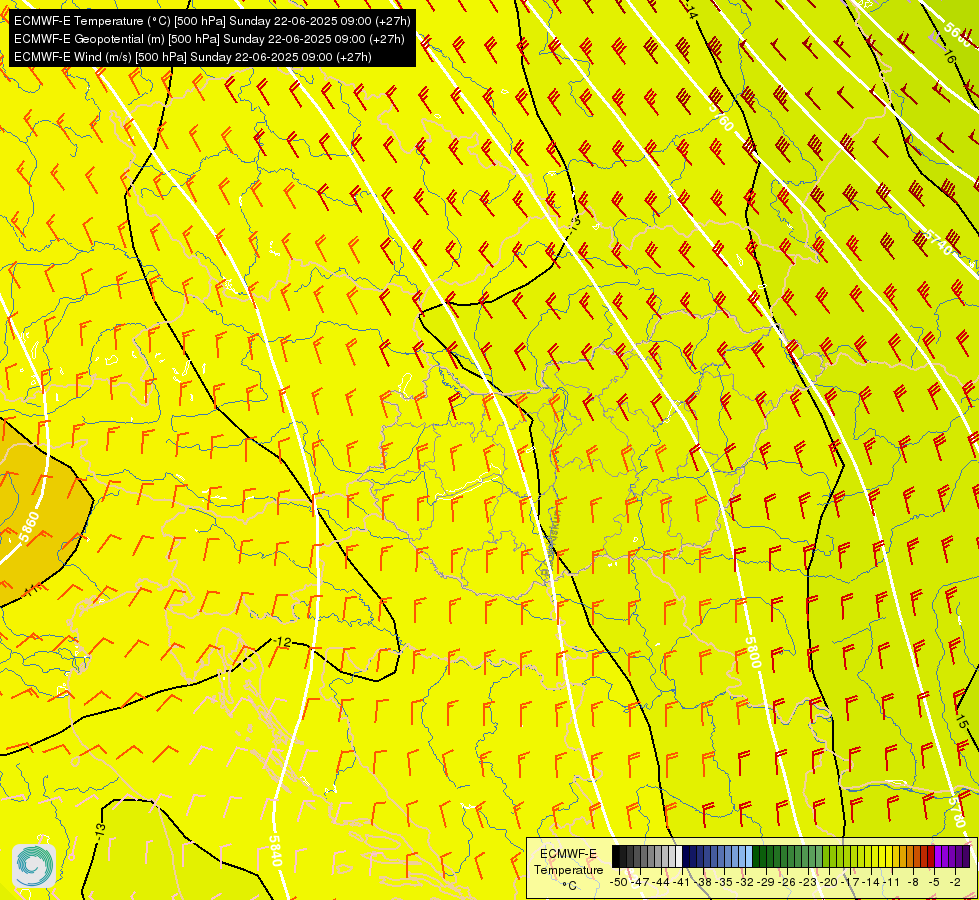Viewport: 979px width, 900px height.
Task: Click the 5780 geopotential contour label
Action: 958,811
